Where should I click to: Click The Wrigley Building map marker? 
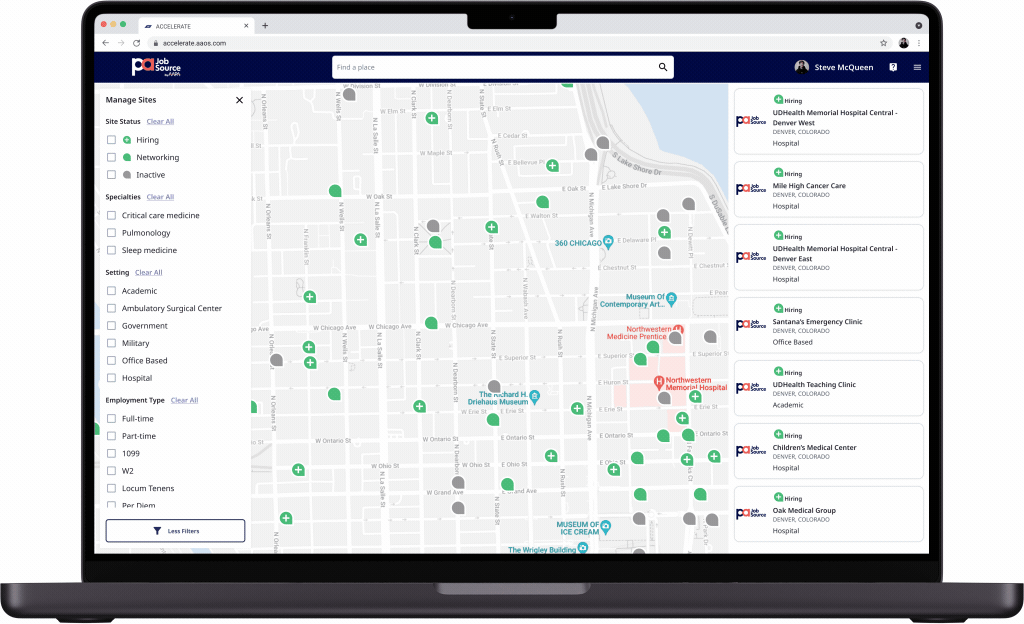[583, 548]
